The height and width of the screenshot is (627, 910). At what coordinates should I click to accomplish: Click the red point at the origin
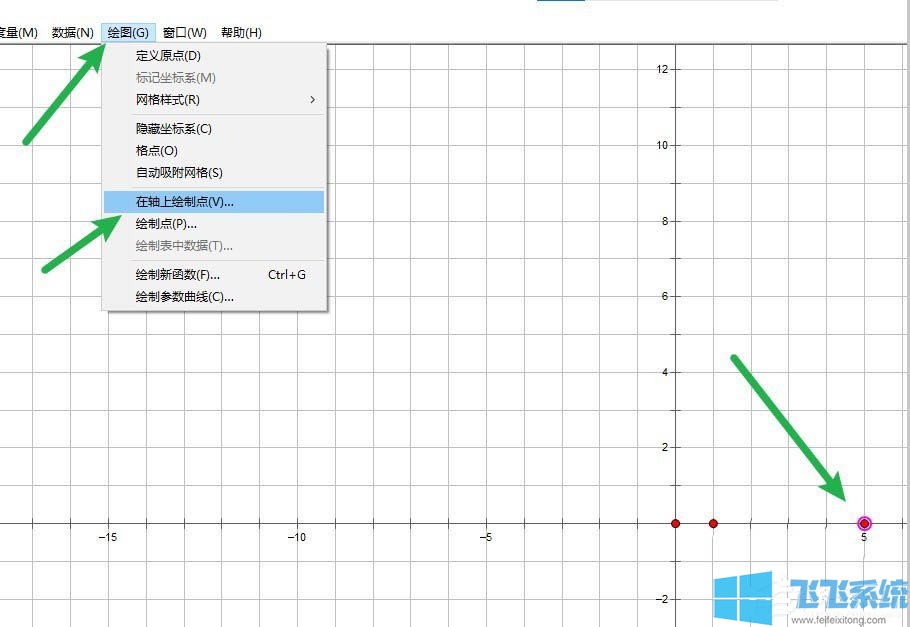[676, 523]
